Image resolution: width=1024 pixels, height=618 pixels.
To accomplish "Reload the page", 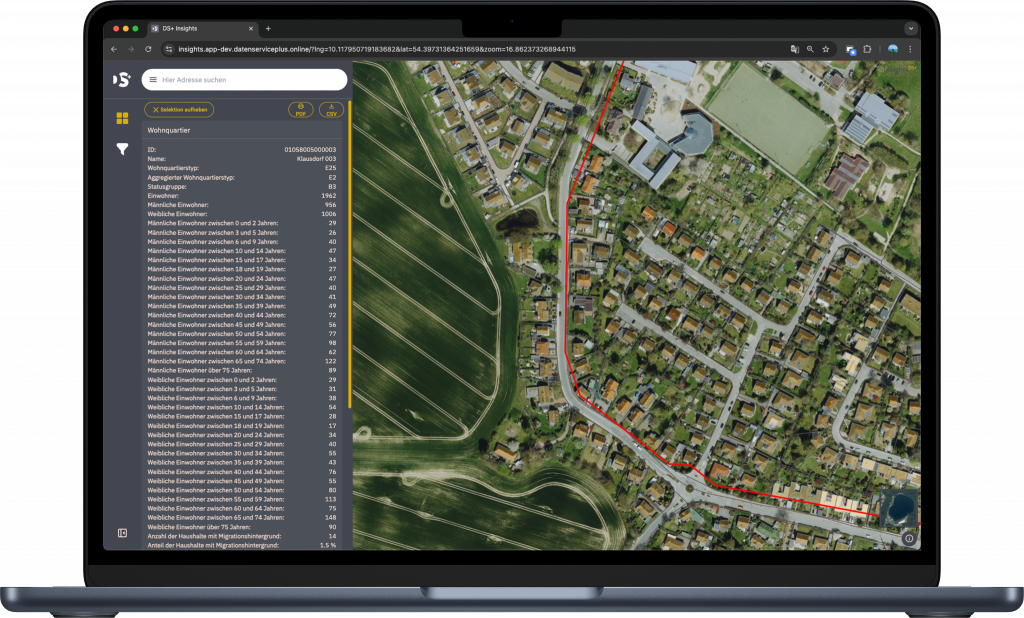I will 149,48.
